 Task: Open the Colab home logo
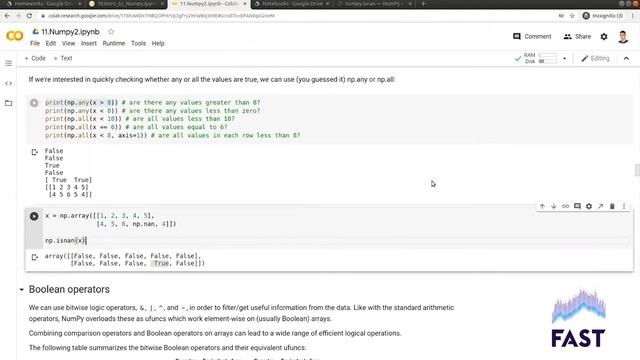click(x=15, y=36)
